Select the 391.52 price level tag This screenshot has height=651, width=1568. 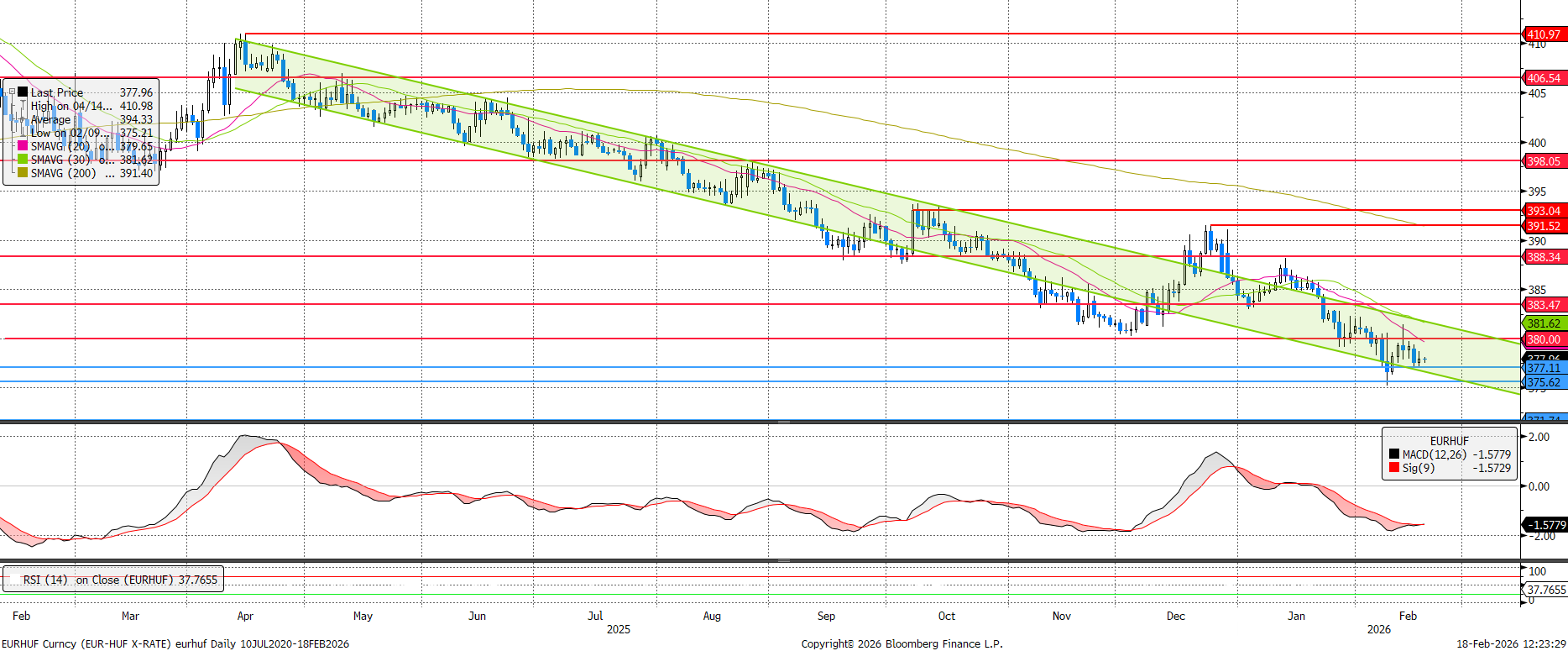pyautogui.click(x=1543, y=226)
